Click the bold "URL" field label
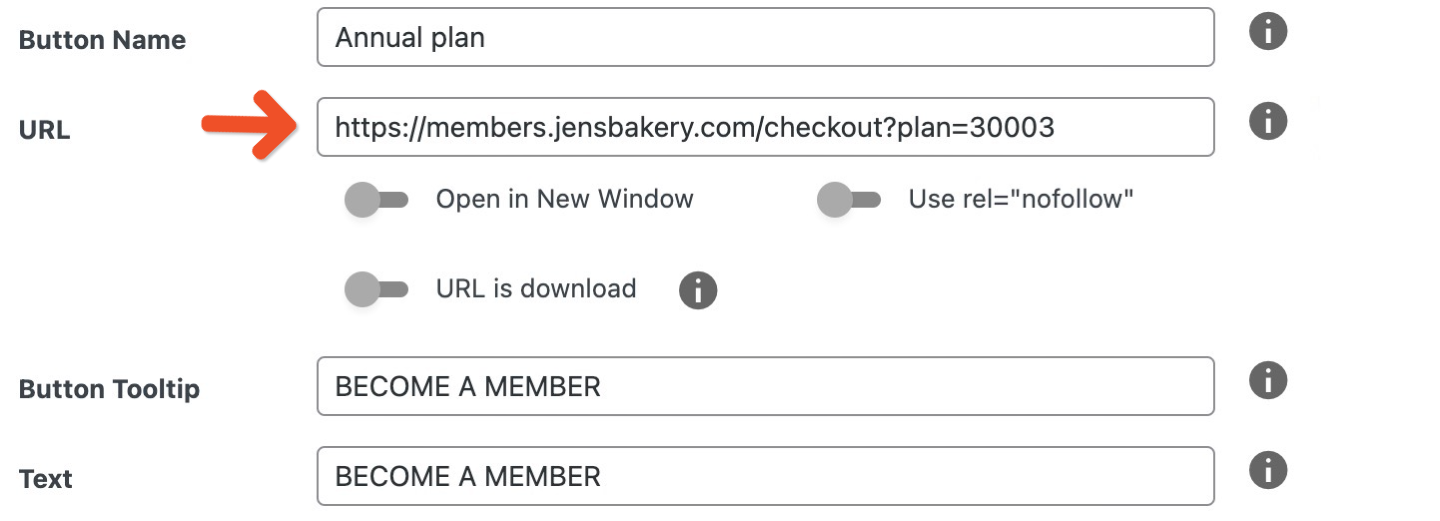Screen dimensions: 1440x521 [45, 130]
